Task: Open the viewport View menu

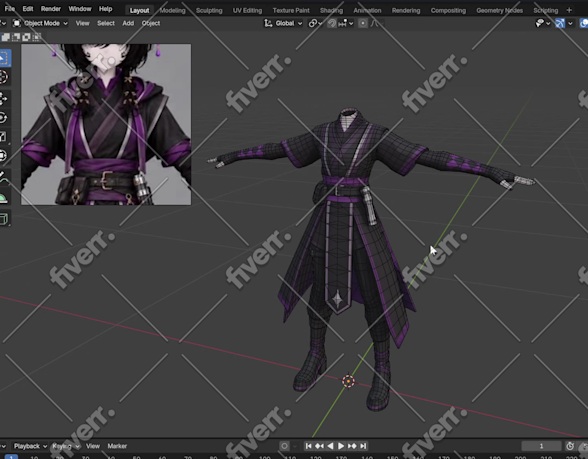Action: 82,23
